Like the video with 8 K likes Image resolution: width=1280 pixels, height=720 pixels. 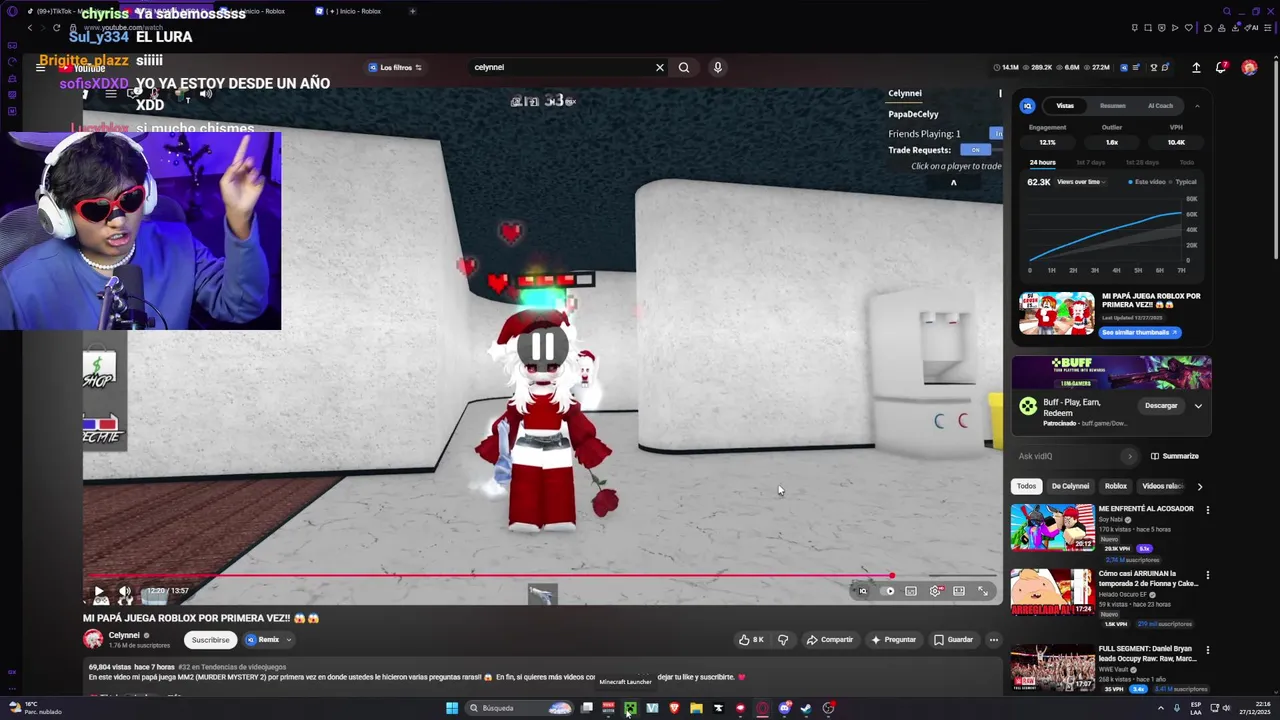(751, 640)
